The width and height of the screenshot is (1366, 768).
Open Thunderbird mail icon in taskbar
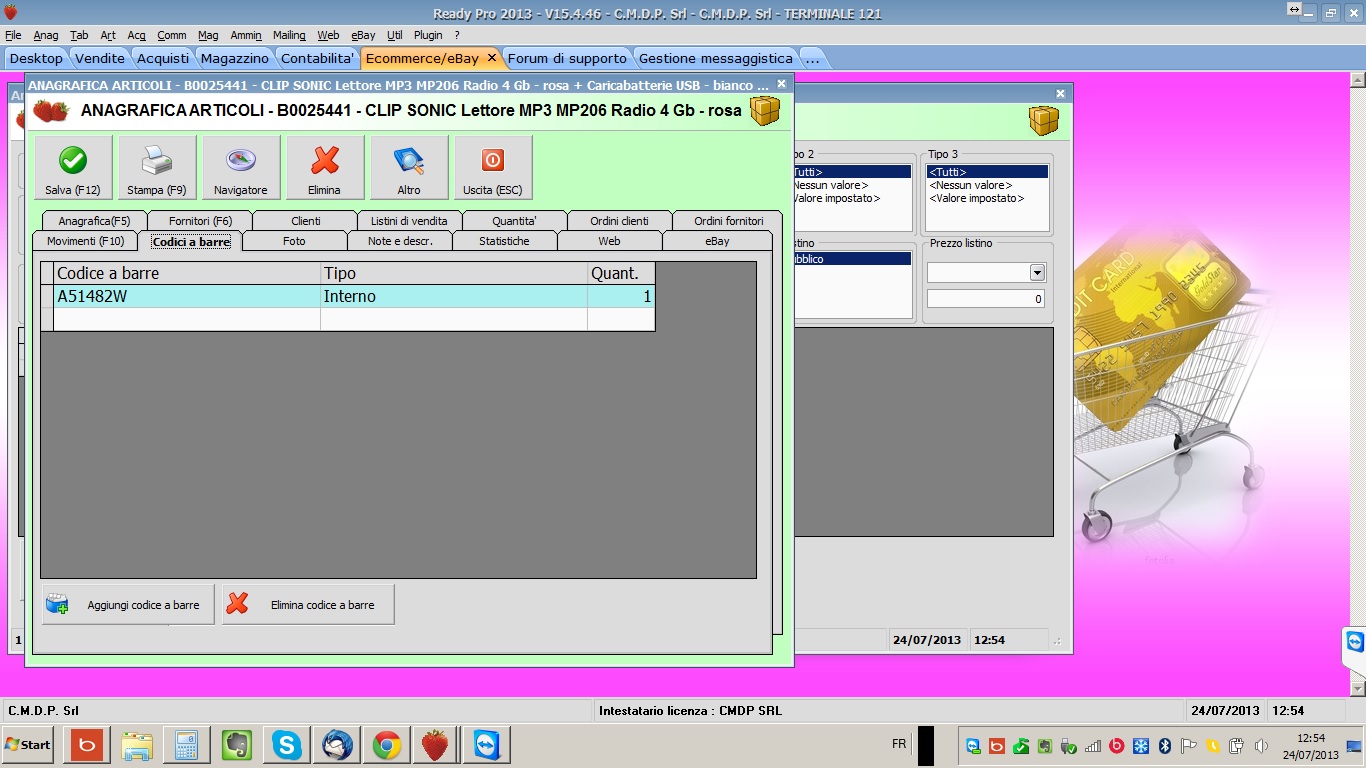(337, 745)
